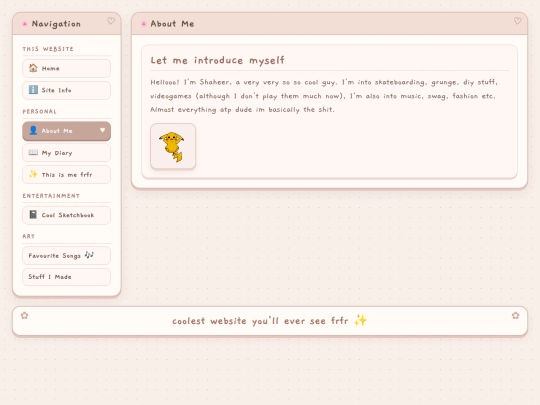Image resolution: width=540 pixels, height=405 pixels.
Task: Click the house icon beside Home
Action: (33, 68)
